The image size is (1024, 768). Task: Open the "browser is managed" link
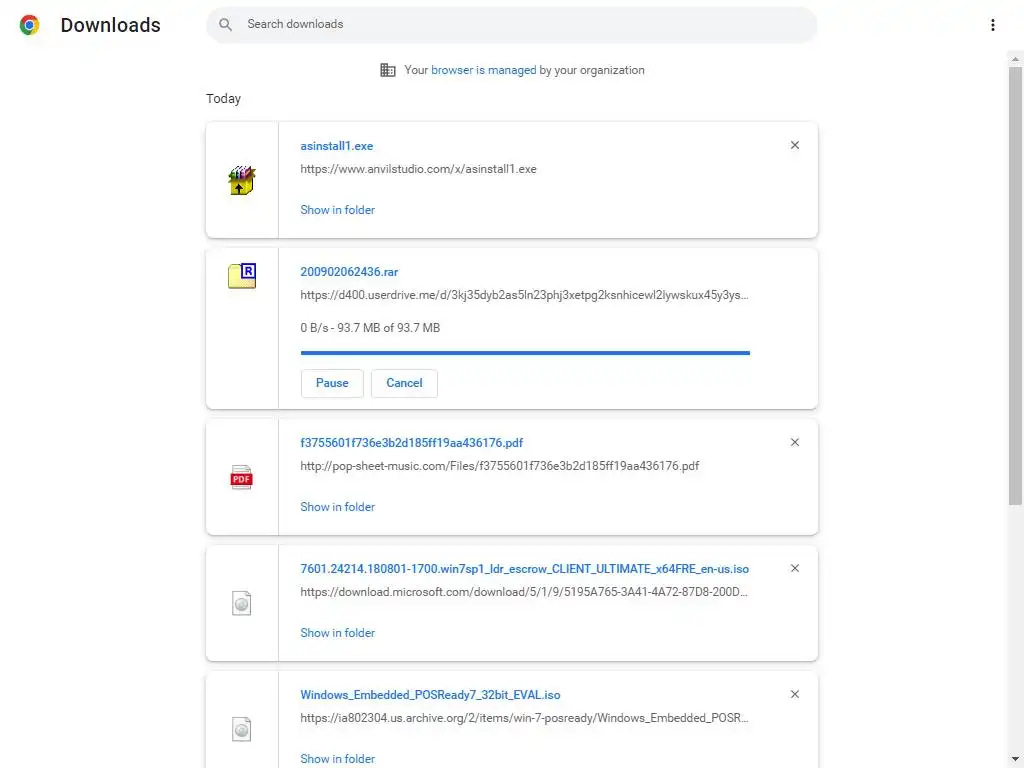483,70
